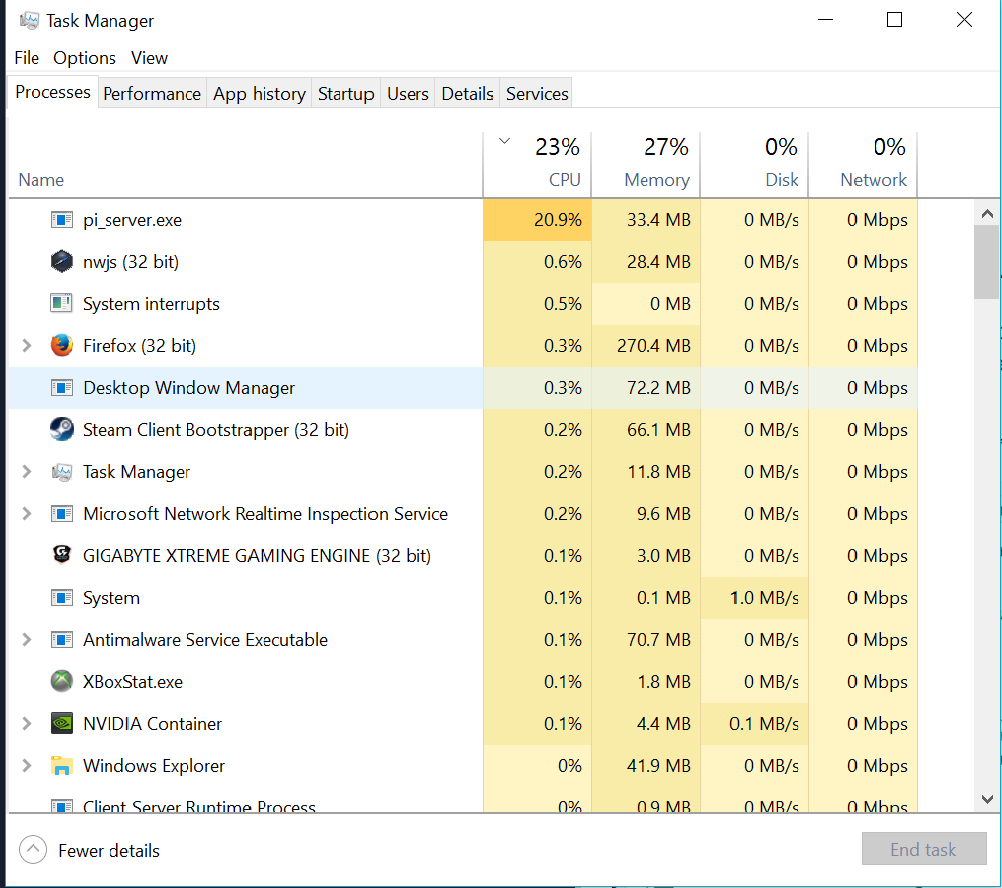This screenshot has height=888, width=1002.
Task: Select the XBoxStat.exe process name
Action: click(x=133, y=682)
